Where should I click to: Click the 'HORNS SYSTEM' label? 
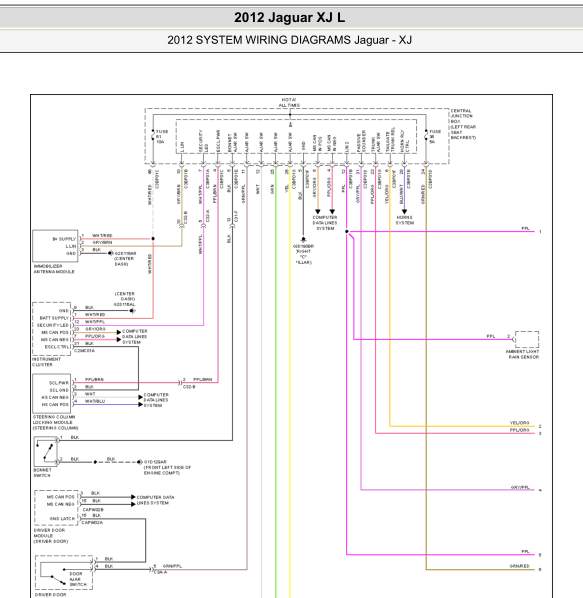point(405,220)
